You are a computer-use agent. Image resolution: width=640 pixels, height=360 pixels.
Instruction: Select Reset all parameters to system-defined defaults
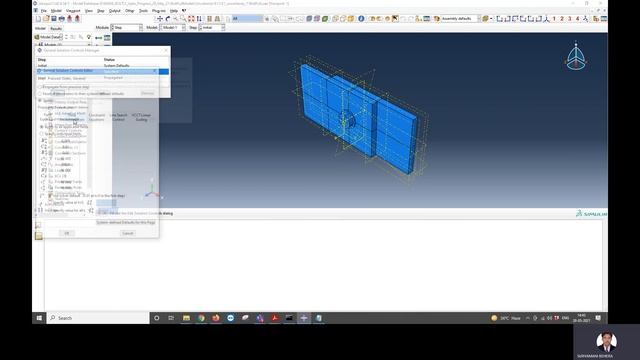(x=81, y=93)
